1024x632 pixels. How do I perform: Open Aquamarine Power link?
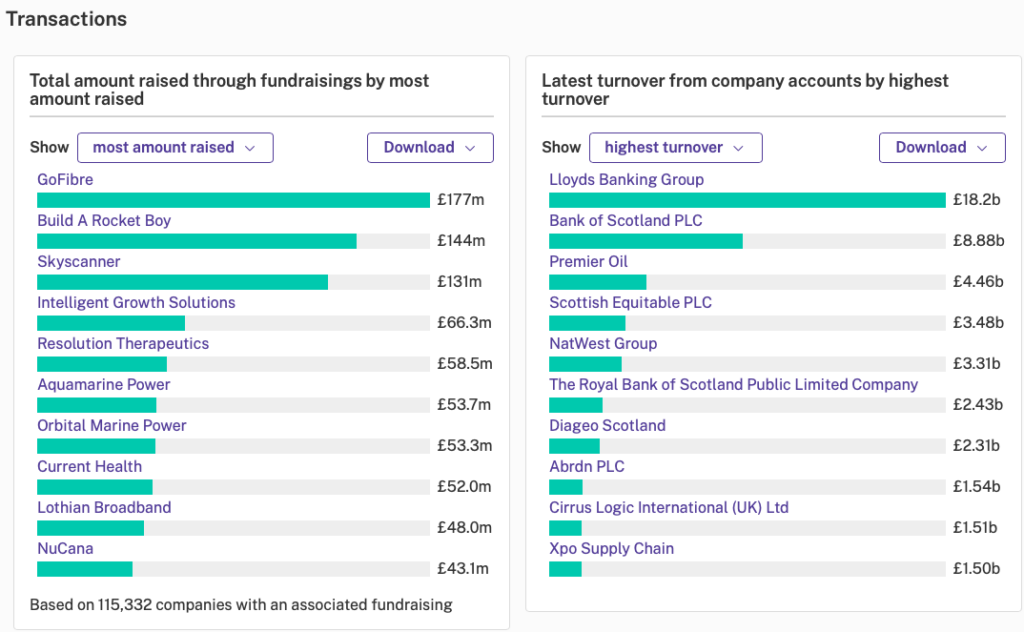coord(103,385)
